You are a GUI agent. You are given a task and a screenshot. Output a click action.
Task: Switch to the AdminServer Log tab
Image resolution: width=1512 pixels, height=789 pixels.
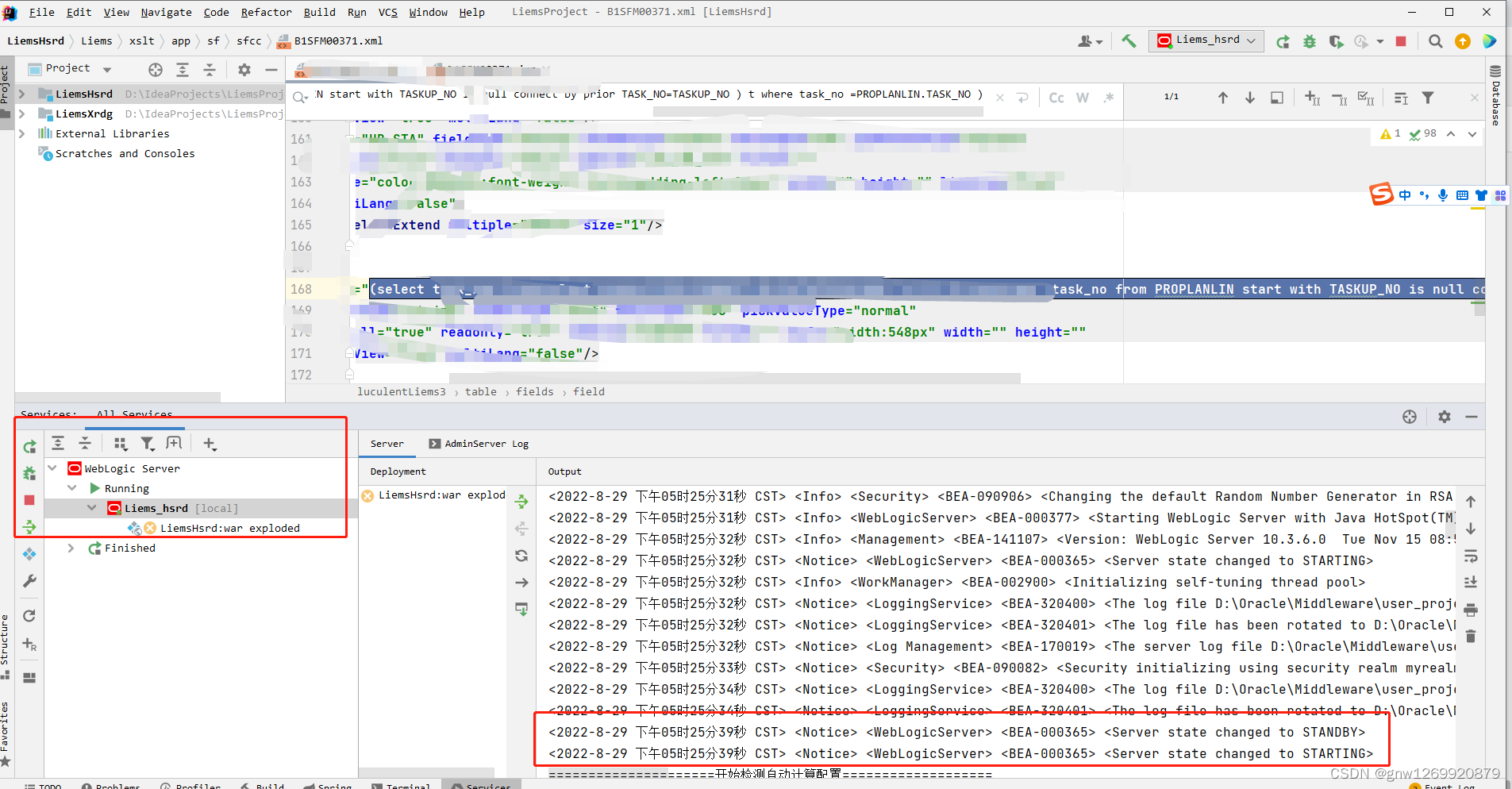pos(487,444)
